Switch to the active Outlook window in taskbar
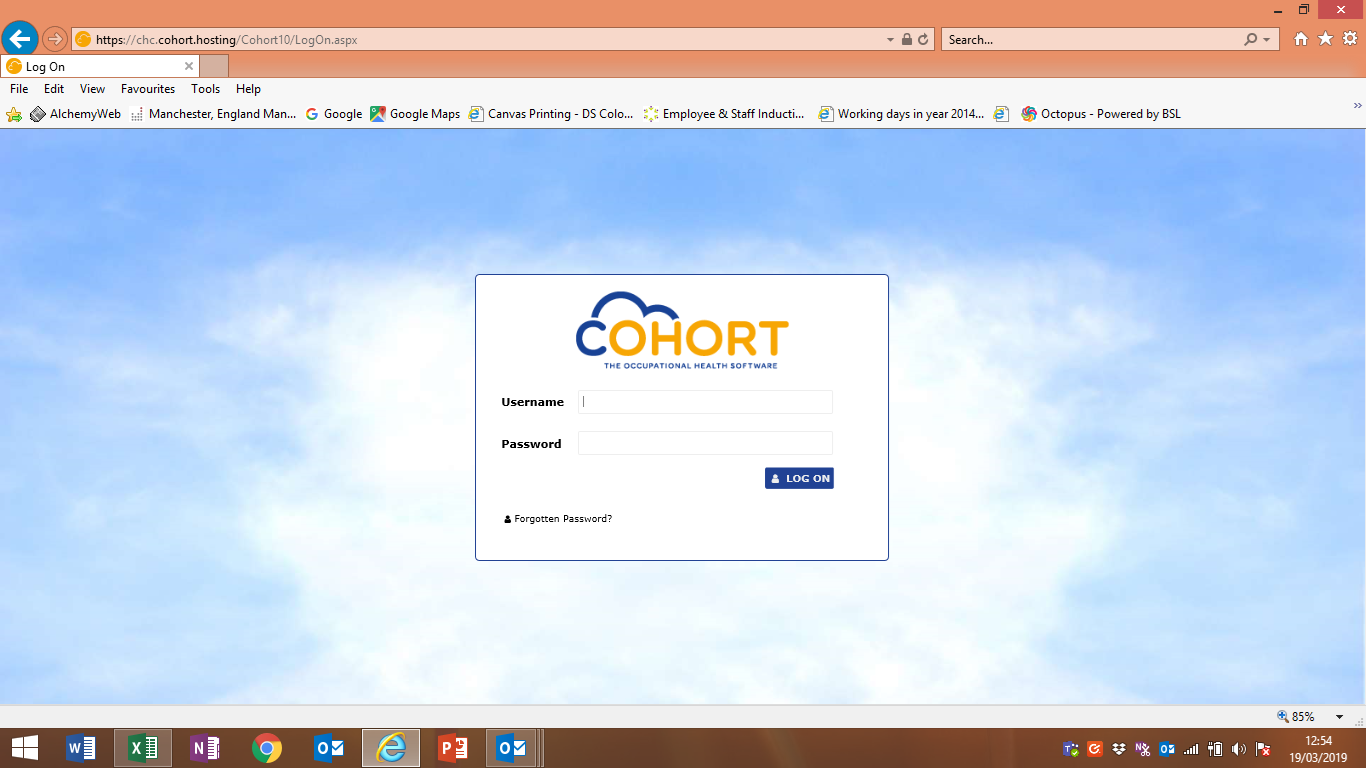The height and width of the screenshot is (768, 1366). 514,748
